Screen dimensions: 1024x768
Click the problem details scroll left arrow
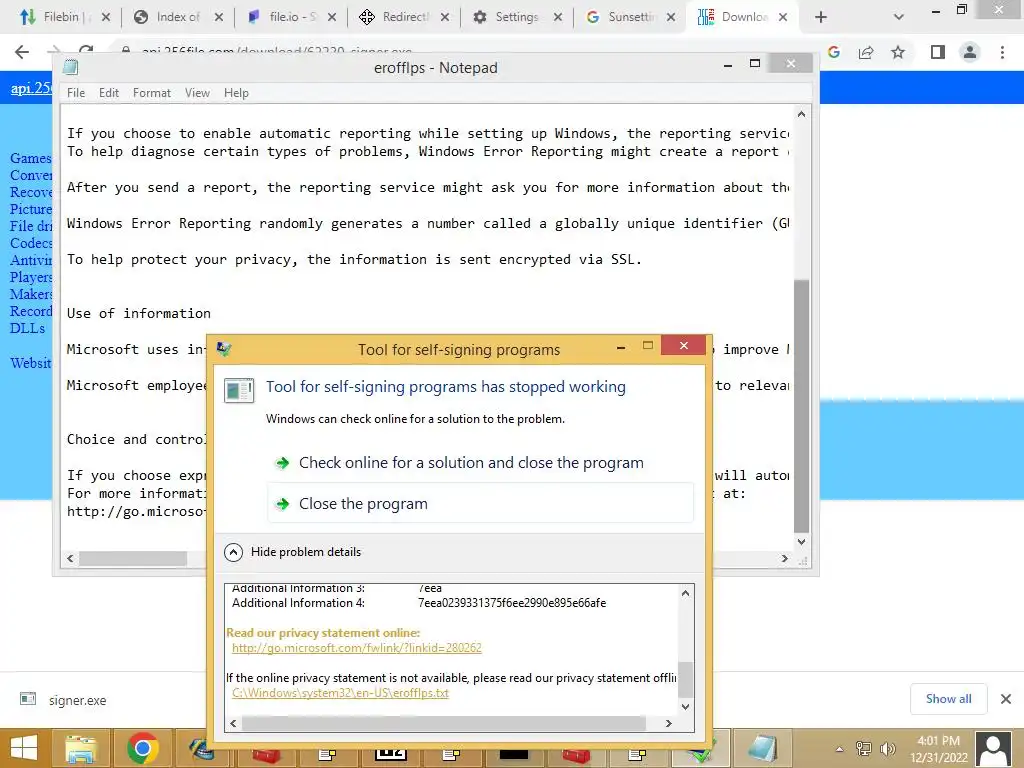[x=233, y=723]
